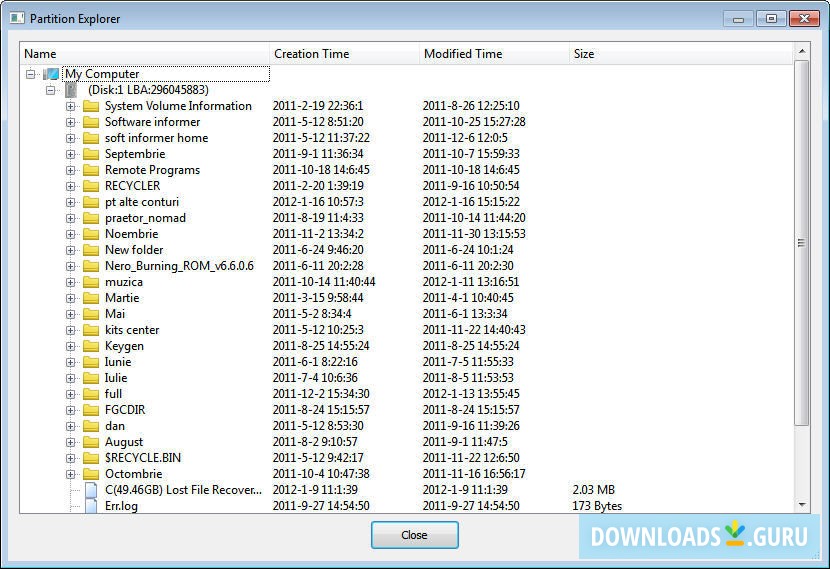Click folder icon next to Software informer
This screenshot has height=569, width=830.
coord(91,122)
